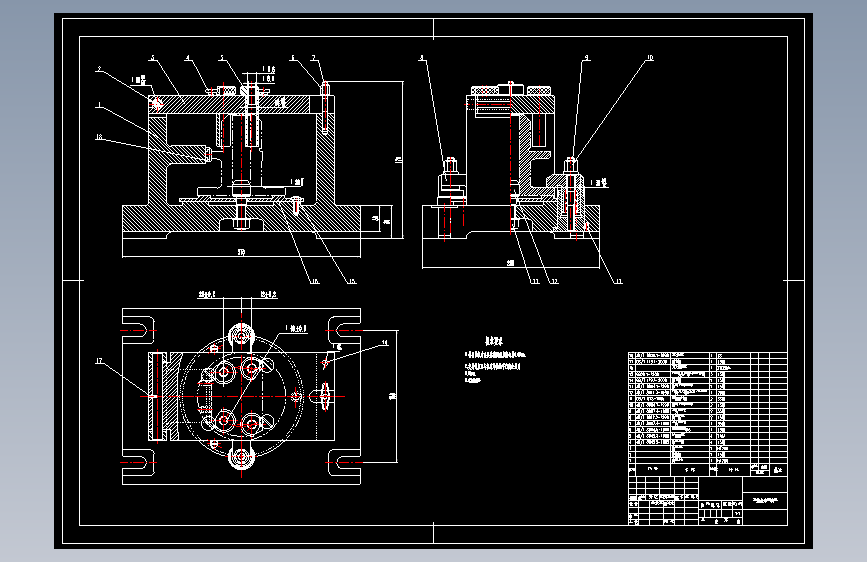The width and height of the screenshot is (867, 562).
Task: Click part balloon number 2
Action: point(99,69)
